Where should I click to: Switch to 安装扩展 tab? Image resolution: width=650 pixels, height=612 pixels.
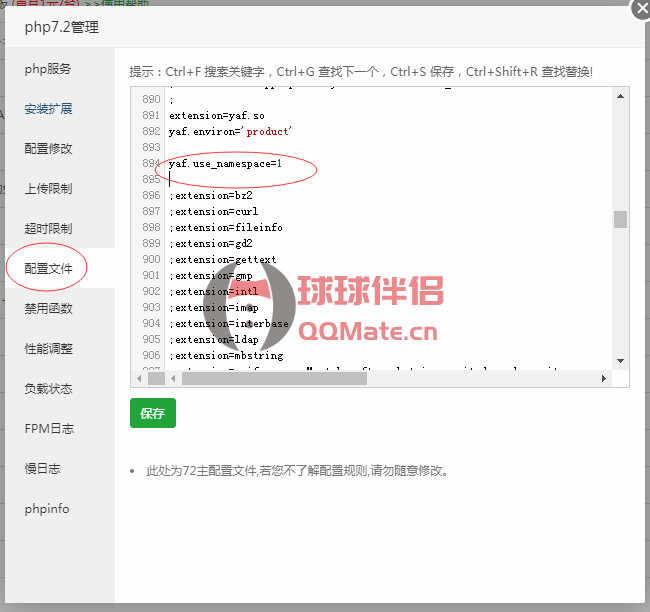pos(48,109)
